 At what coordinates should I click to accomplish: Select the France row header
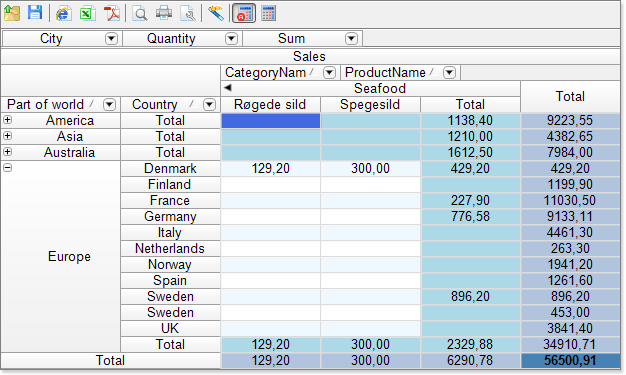[x=170, y=200]
